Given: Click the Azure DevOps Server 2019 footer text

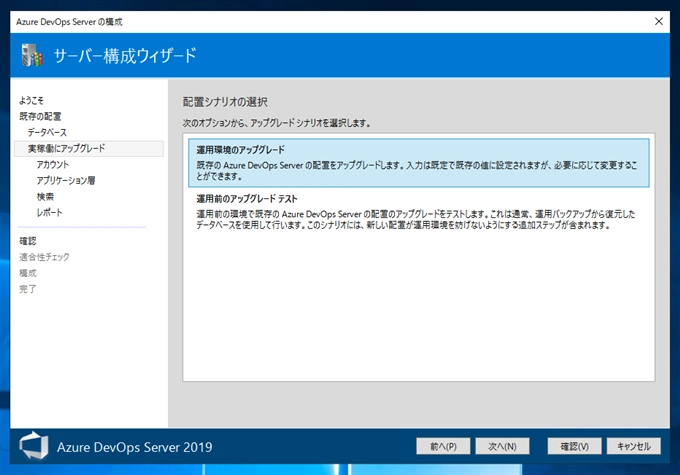Looking at the screenshot, I should tap(134, 447).
